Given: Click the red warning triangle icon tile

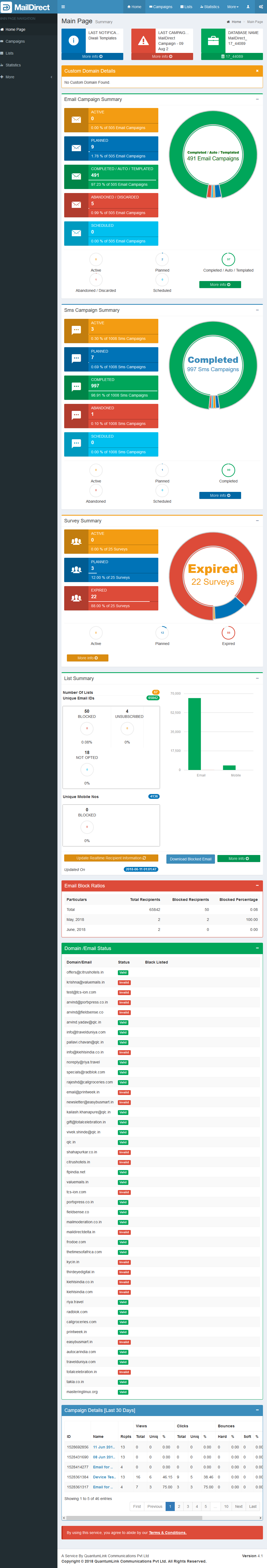Looking at the screenshot, I should point(143,40).
